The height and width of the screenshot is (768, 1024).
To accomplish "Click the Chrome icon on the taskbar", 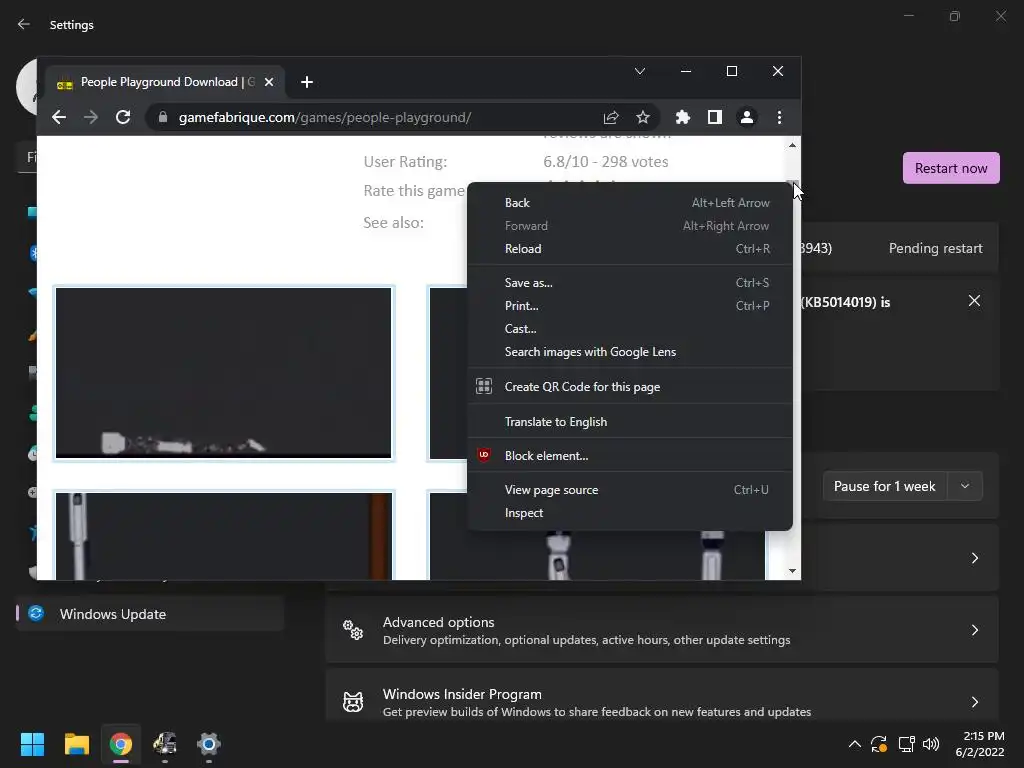I will pyautogui.click(x=121, y=744).
